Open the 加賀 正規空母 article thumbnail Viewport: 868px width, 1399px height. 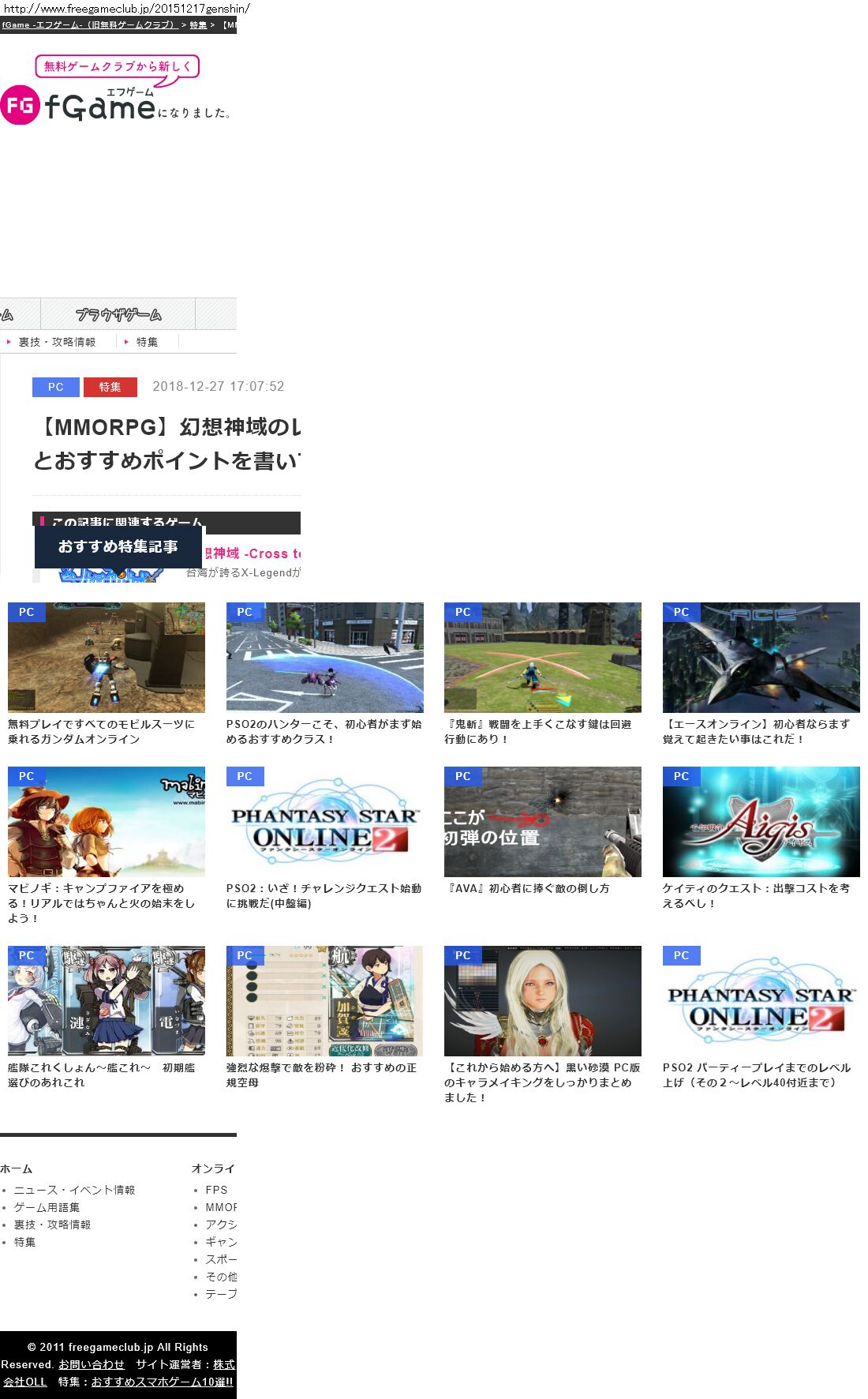click(325, 1001)
